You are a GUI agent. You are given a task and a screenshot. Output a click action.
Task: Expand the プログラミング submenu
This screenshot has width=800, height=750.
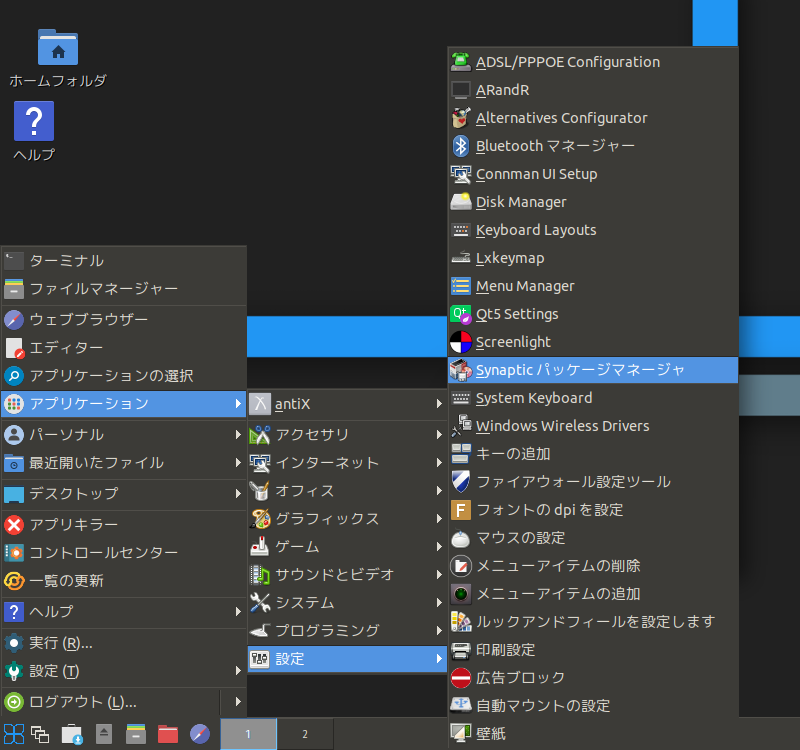coord(347,631)
